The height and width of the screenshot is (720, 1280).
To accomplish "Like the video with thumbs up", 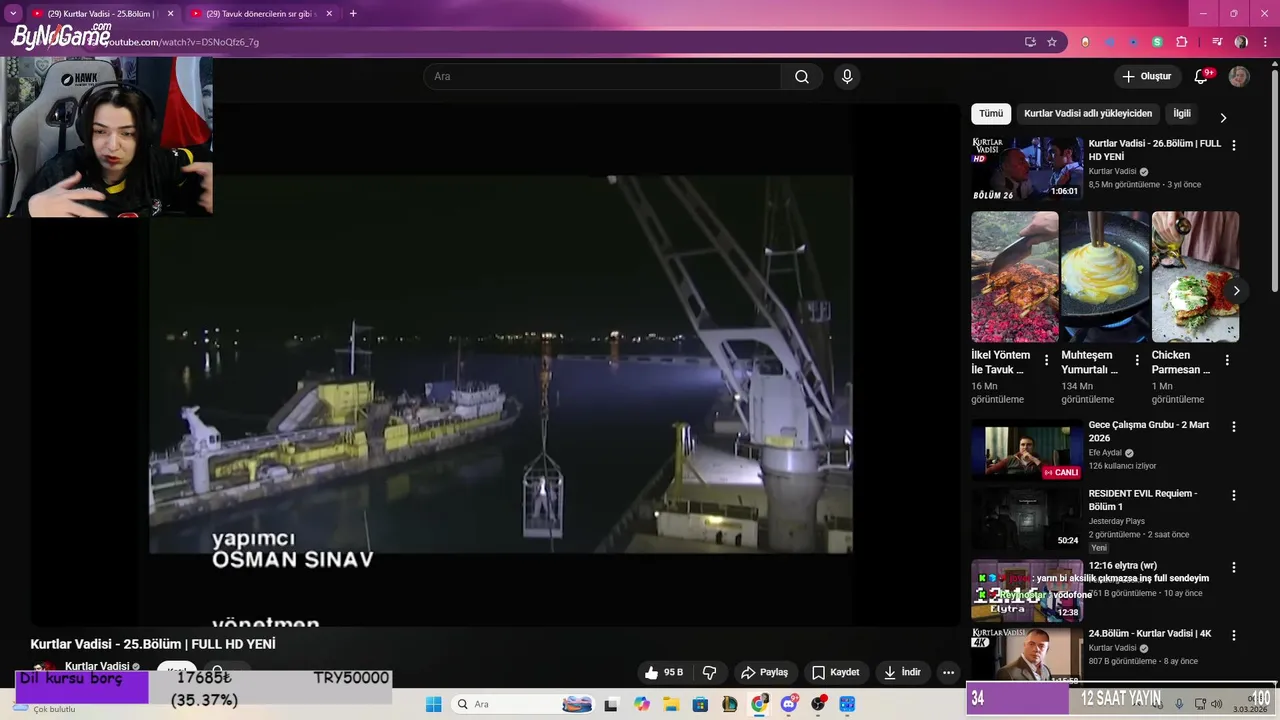I will click(x=665, y=673).
